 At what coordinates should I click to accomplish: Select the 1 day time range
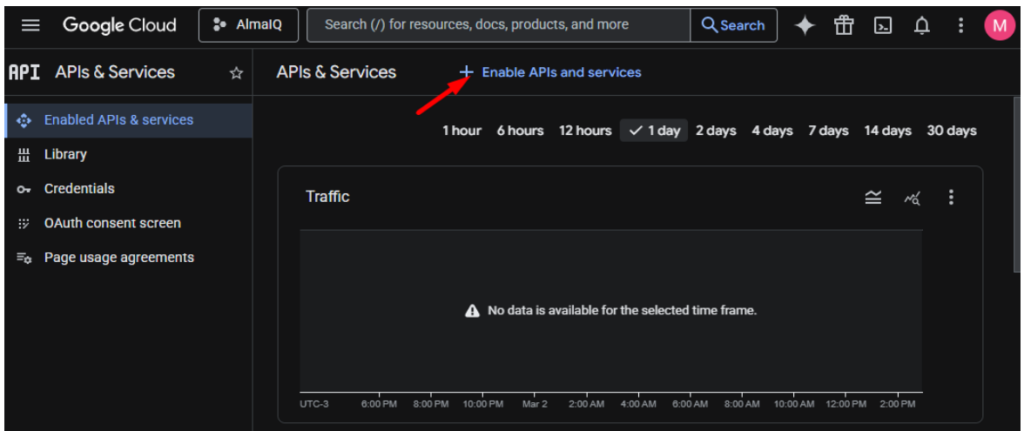click(x=654, y=131)
